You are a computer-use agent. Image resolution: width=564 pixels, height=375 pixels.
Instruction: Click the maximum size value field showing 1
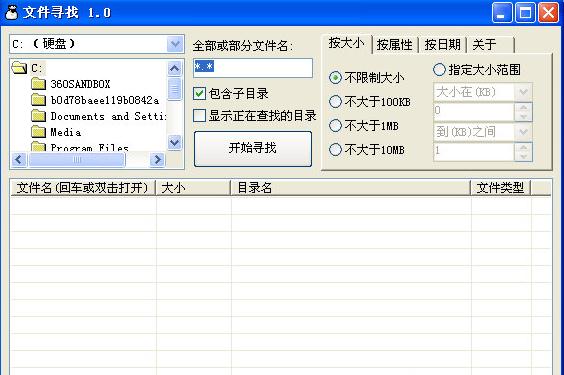[x=474, y=151]
